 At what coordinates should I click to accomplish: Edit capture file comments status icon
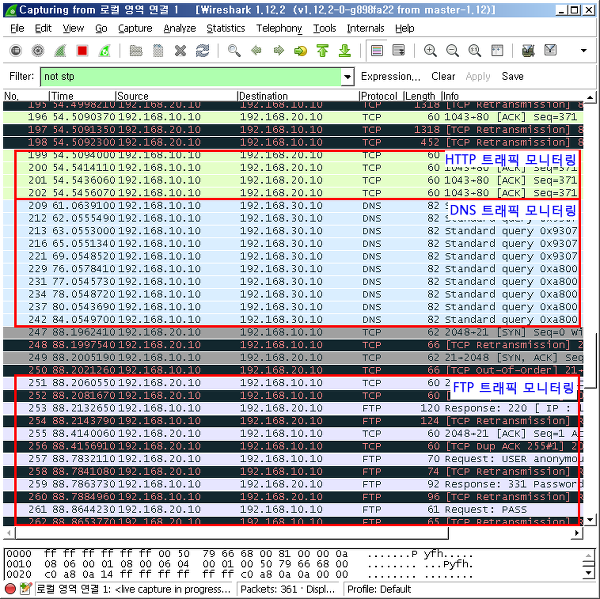tap(25, 589)
